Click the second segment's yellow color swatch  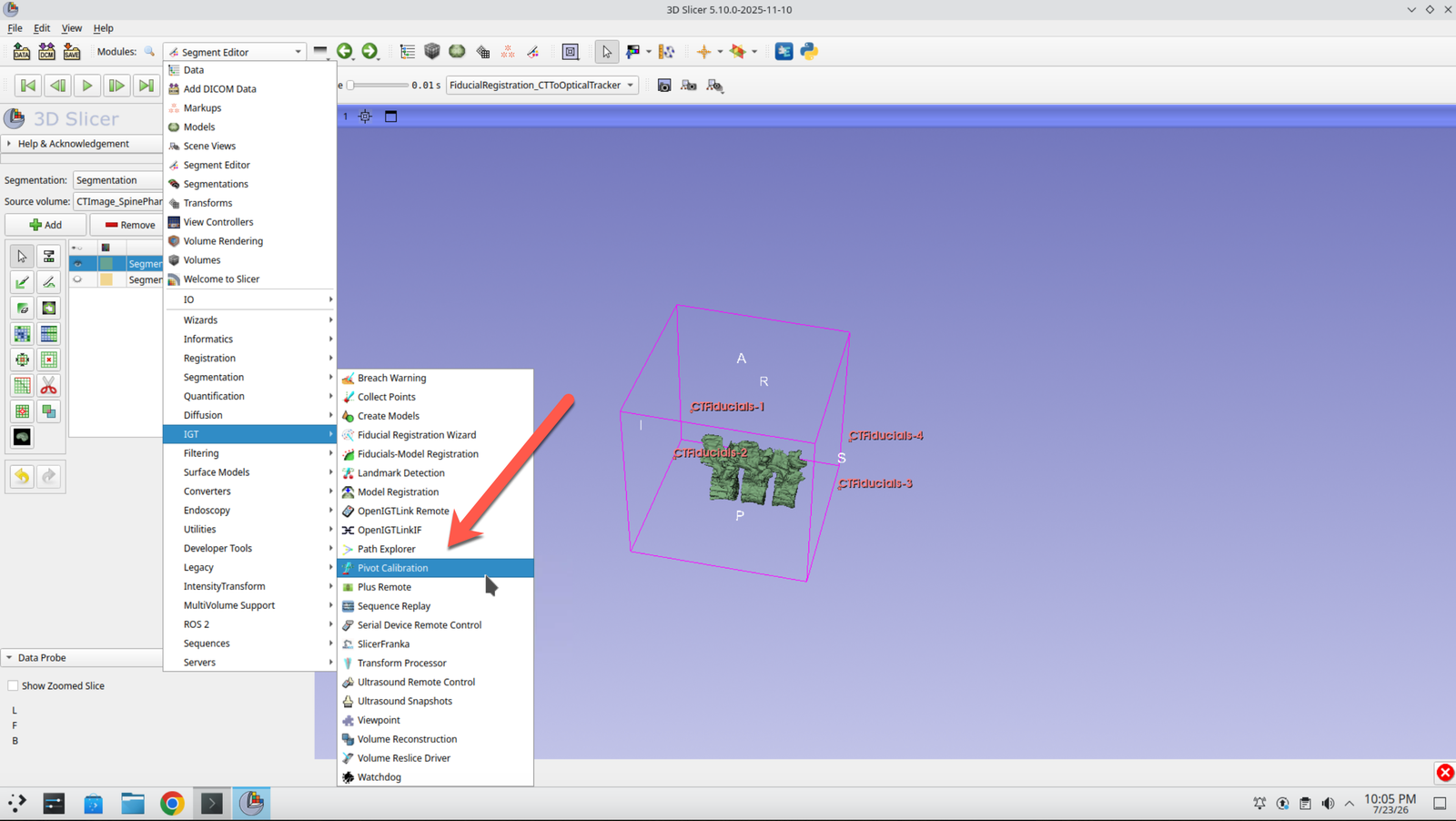tap(106, 280)
